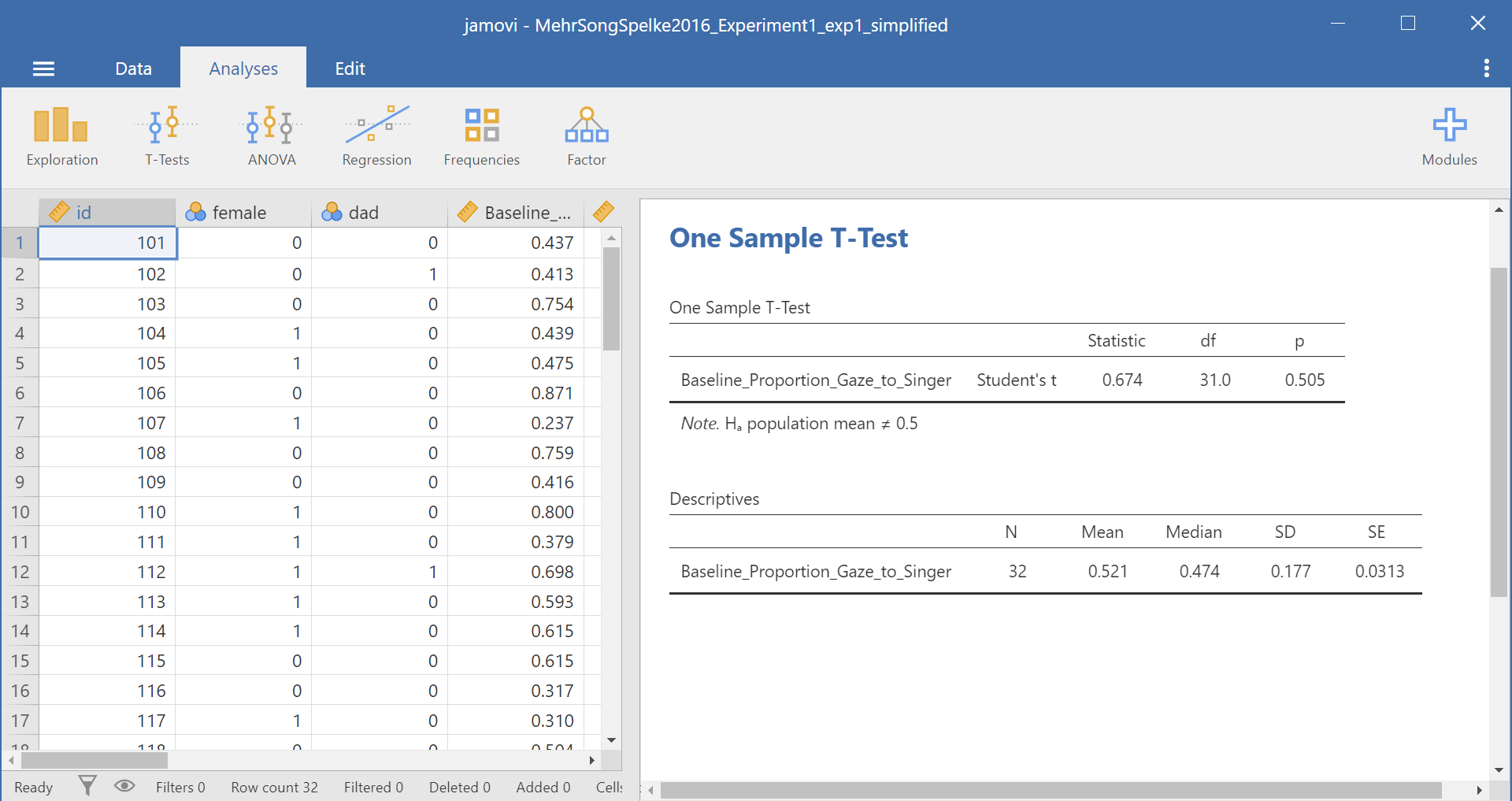Toggle the eye visibility icon in status bar
Image resolution: width=1512 pixels, height=801 pixels.
pos(124,785)
